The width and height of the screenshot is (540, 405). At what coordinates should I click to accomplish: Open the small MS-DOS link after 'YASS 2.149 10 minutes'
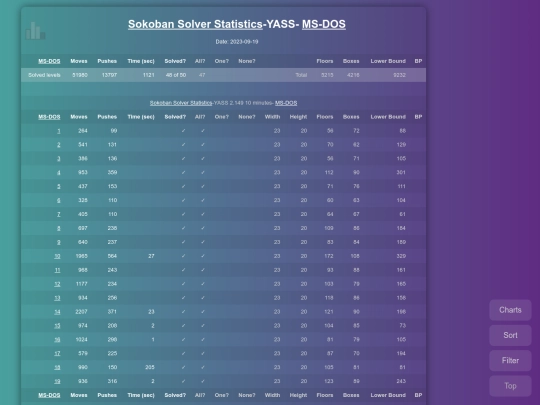[286, 103]
